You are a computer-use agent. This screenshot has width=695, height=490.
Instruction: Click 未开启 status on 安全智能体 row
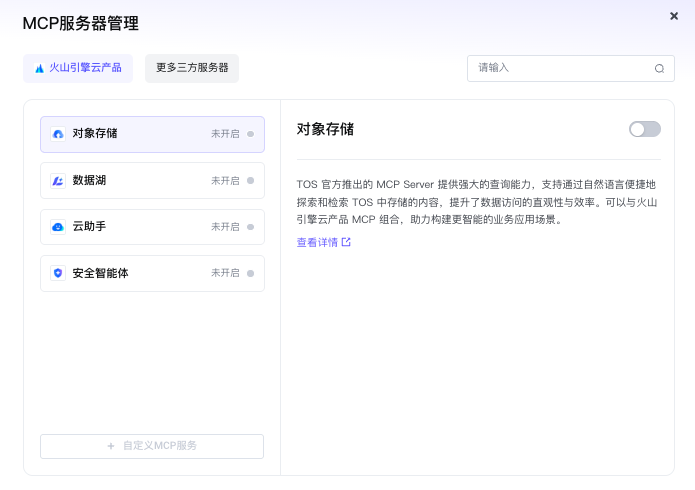[225, 273]
